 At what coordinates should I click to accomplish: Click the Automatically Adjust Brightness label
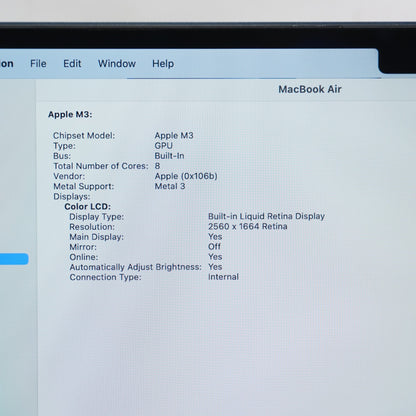pyautogui.click(x=135, y=267)
